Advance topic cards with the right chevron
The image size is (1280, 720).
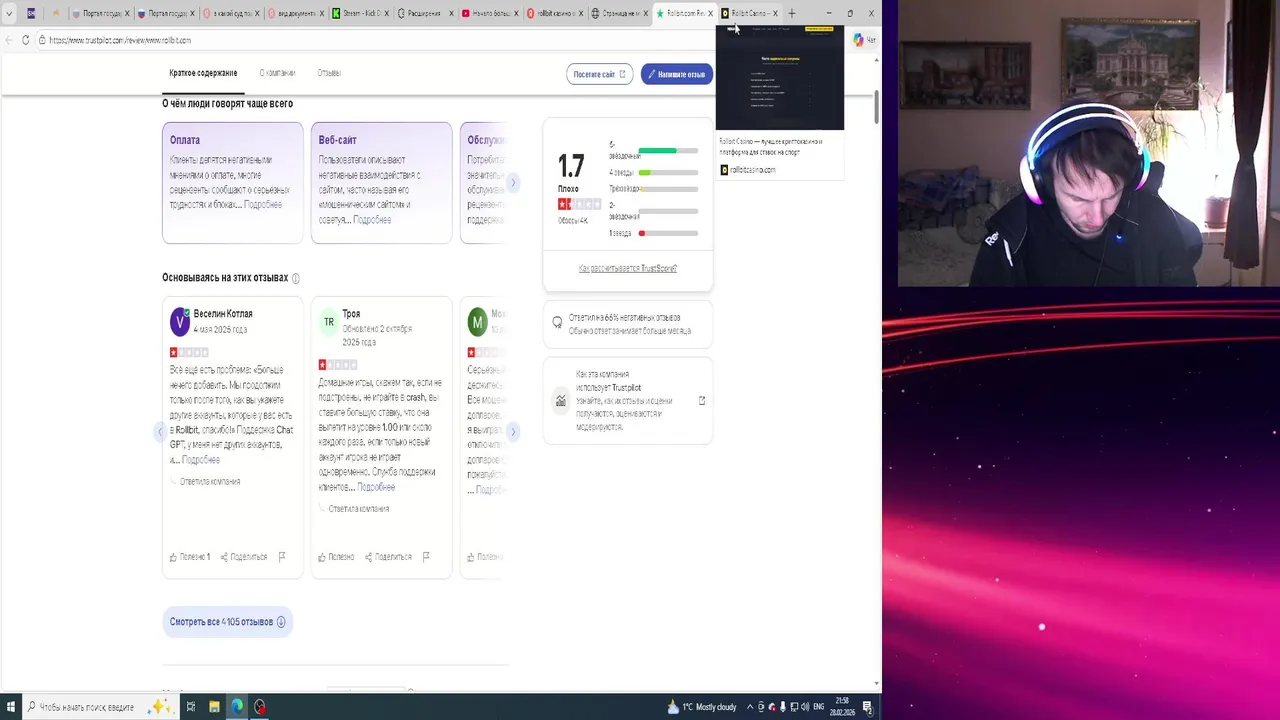[513, 183]
